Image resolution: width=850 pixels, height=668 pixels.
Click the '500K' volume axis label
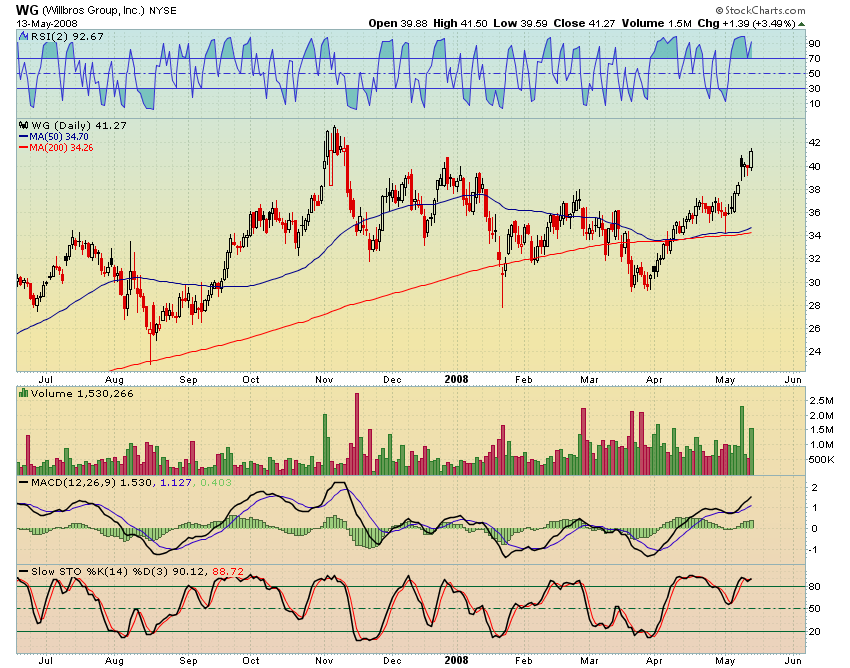point(821,460)
